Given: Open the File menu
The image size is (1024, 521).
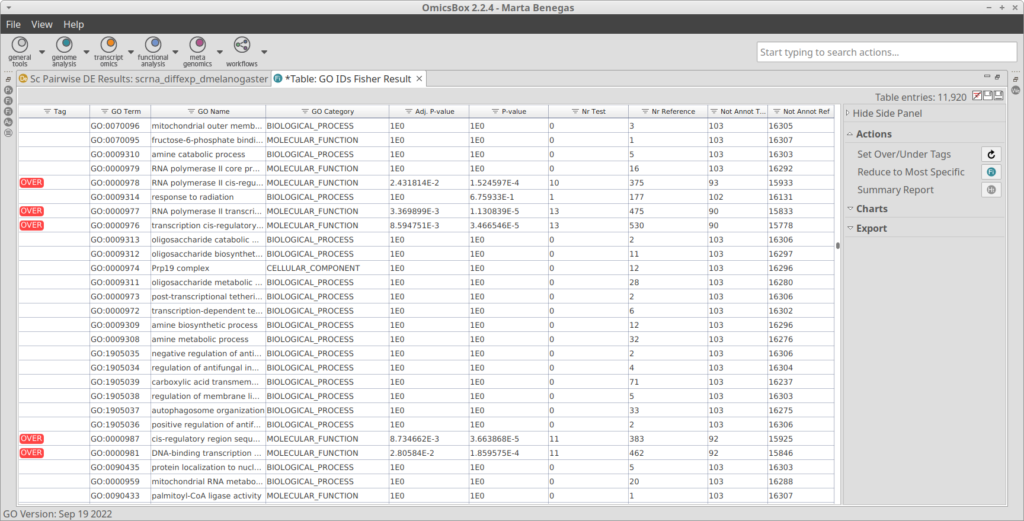Looking at the screenshot, I should [13, 24].
